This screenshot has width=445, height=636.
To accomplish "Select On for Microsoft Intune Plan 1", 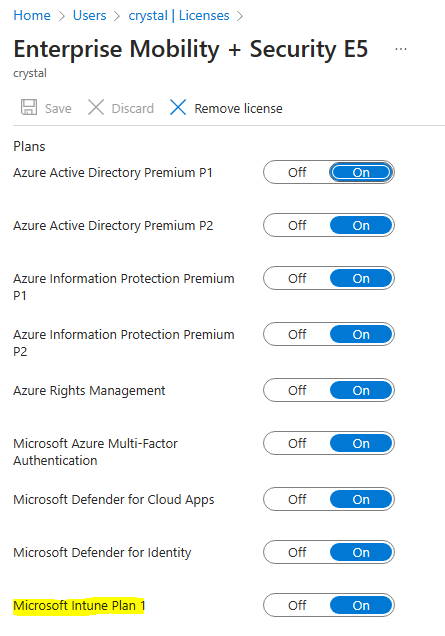I will point(361,605).
